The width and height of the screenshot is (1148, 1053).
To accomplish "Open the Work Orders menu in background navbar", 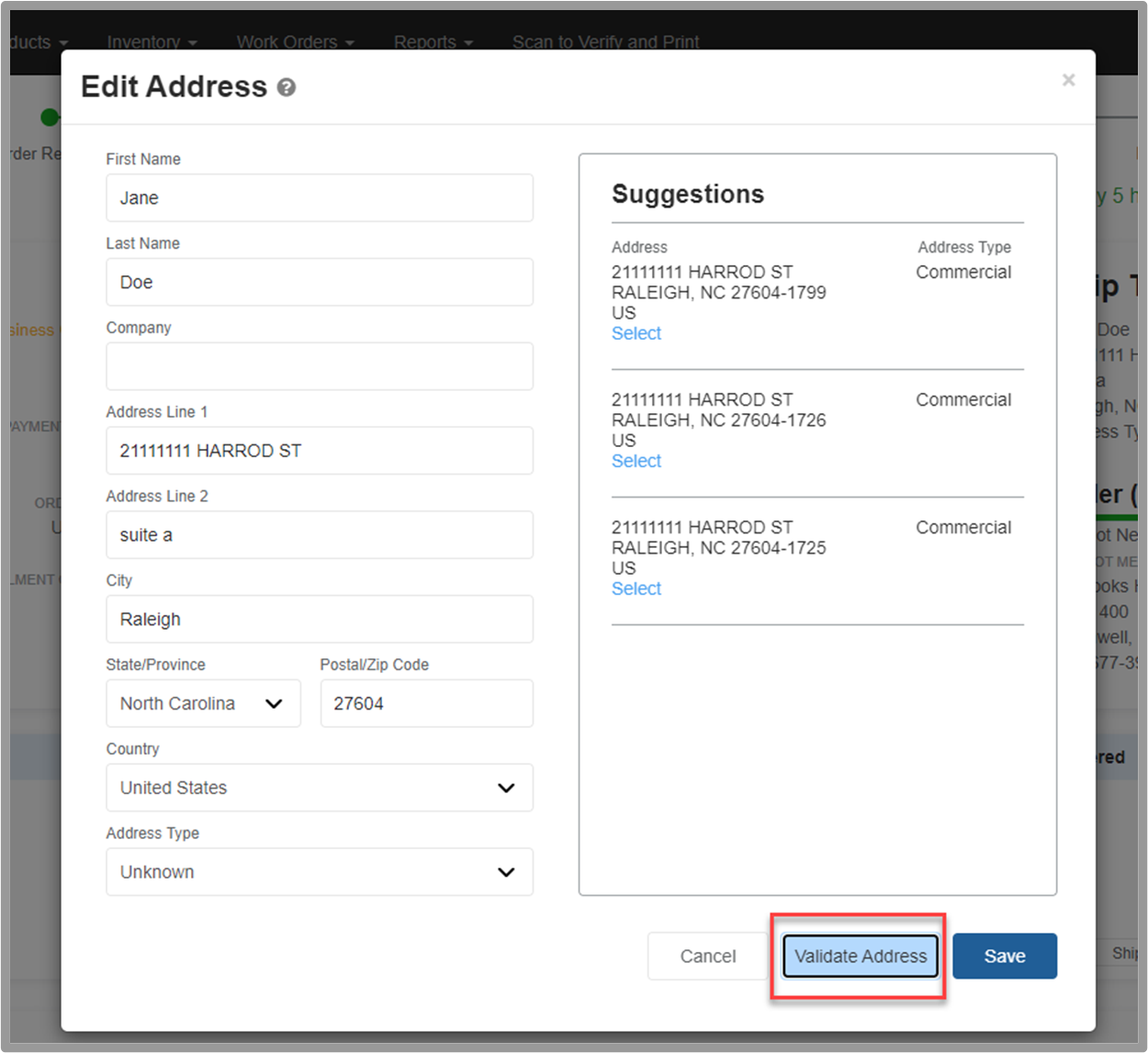I will [295, 42].
